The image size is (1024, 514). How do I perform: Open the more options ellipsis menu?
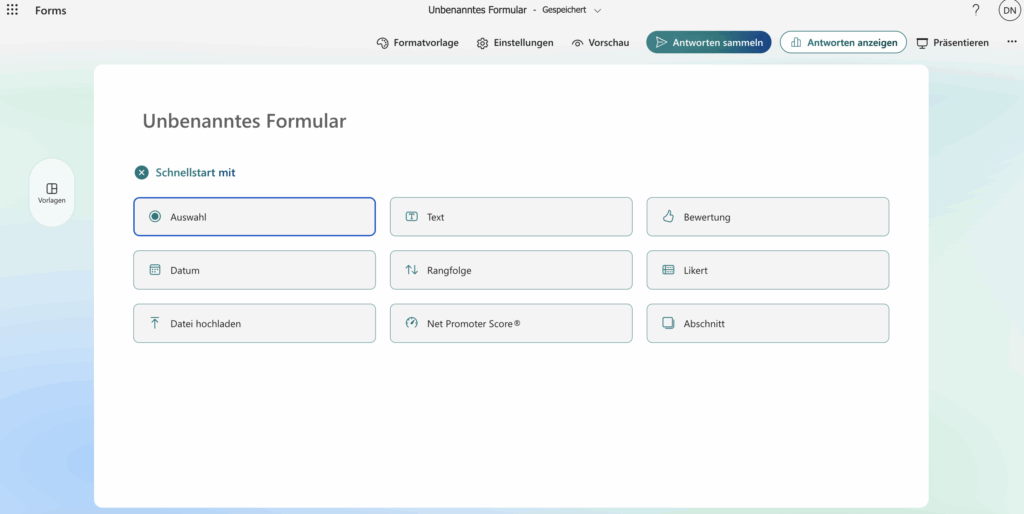tap(1012, 42)
